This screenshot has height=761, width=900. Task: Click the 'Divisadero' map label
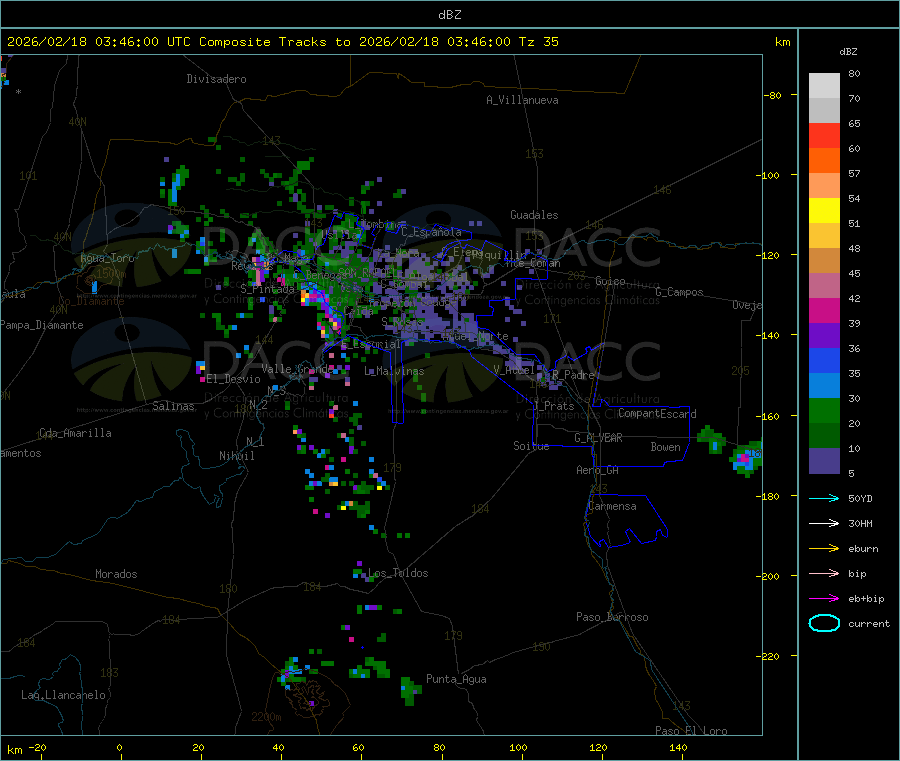(216, 79)
